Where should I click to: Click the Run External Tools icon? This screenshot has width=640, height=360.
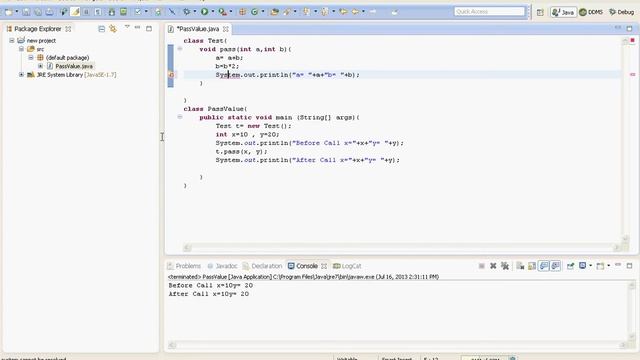click(x=222, y=12)
